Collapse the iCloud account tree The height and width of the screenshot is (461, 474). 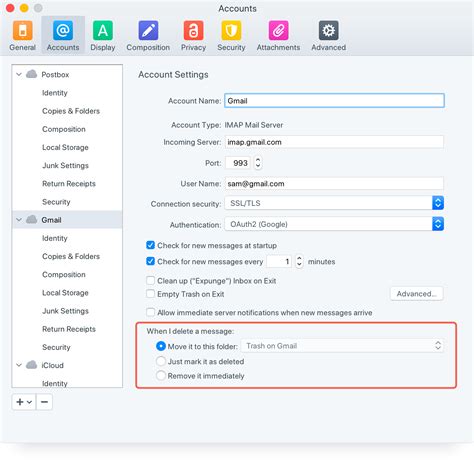[x=19, y=365]
